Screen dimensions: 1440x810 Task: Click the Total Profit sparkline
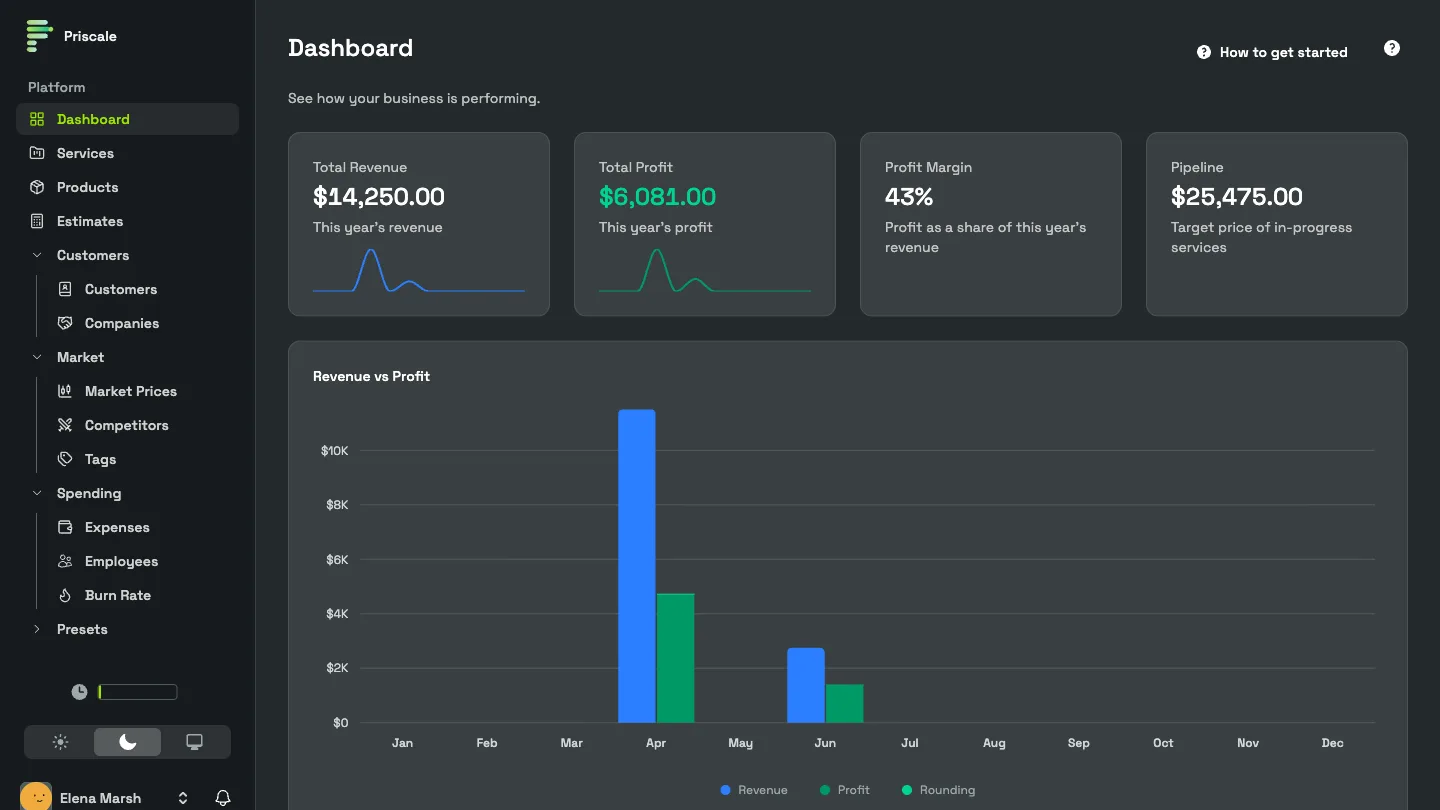705,270
